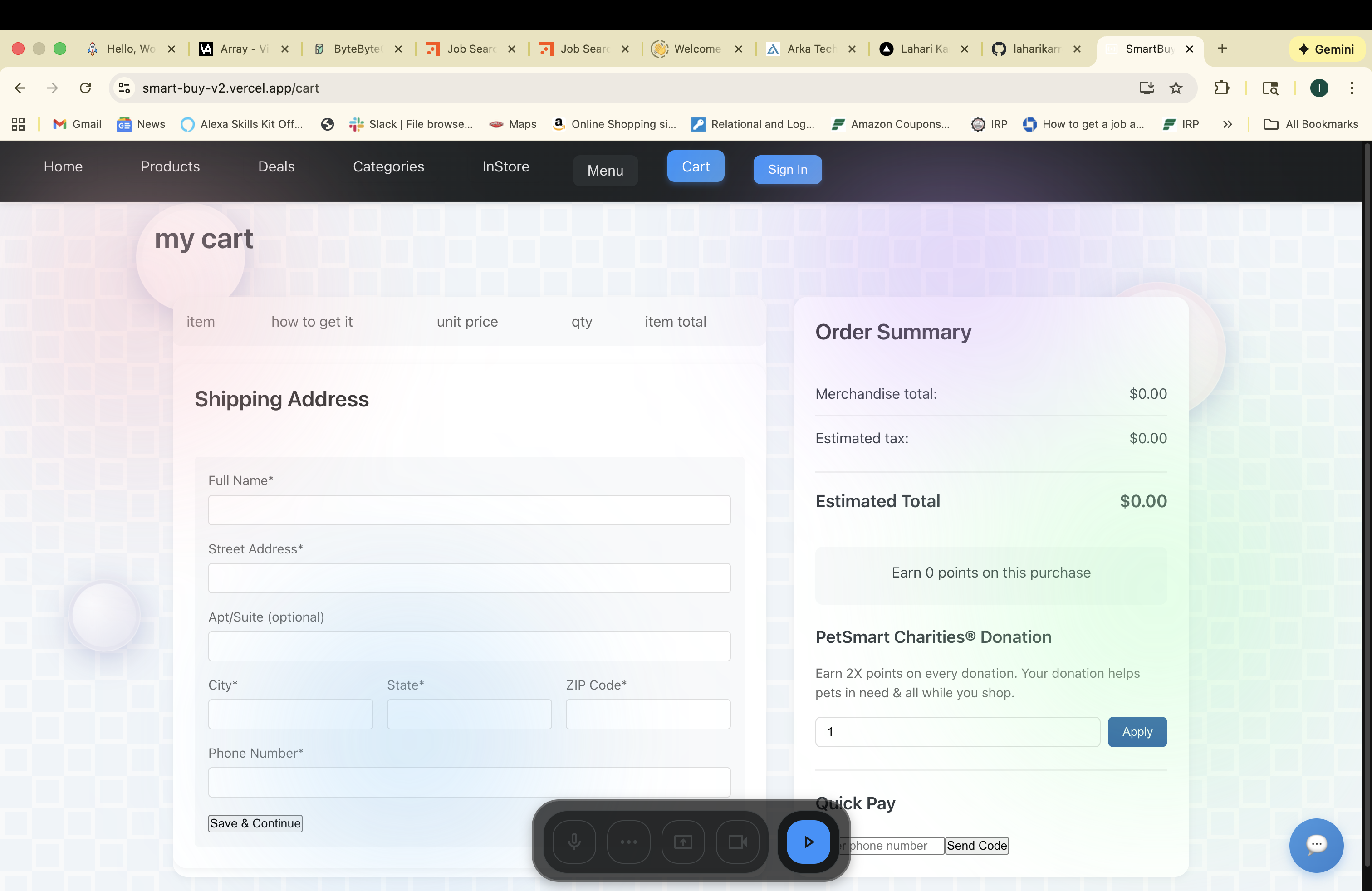Focus the Phone Number field
Image resolution: width=1372 pixels, height=891 pixels.
(469, 782)
